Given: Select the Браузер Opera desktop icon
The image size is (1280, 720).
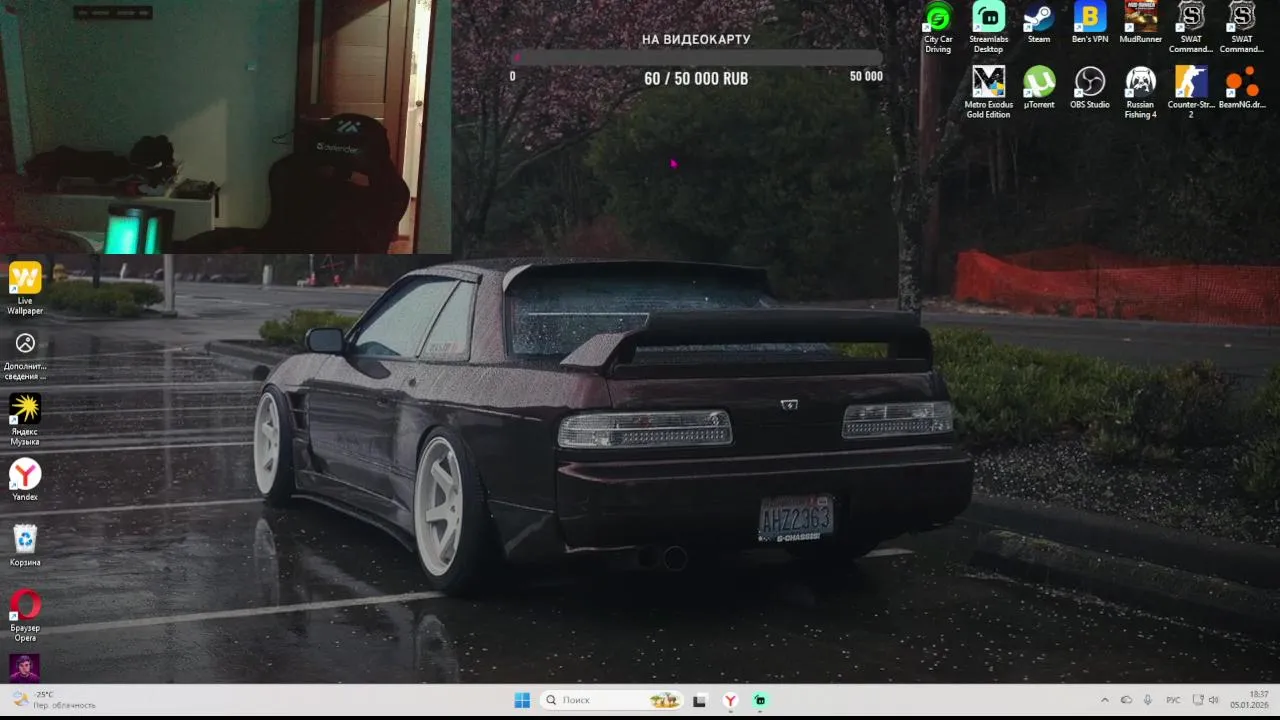Looking at the screenshot, I should pos(25,616).
